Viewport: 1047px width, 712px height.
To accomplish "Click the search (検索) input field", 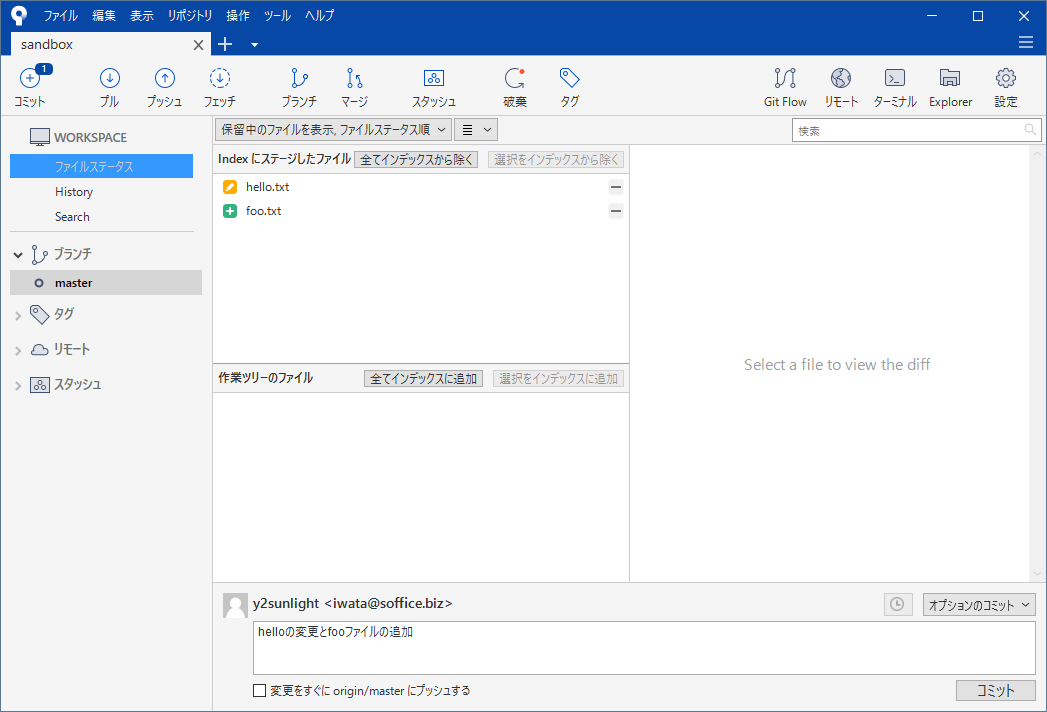I will coord(908,130).
